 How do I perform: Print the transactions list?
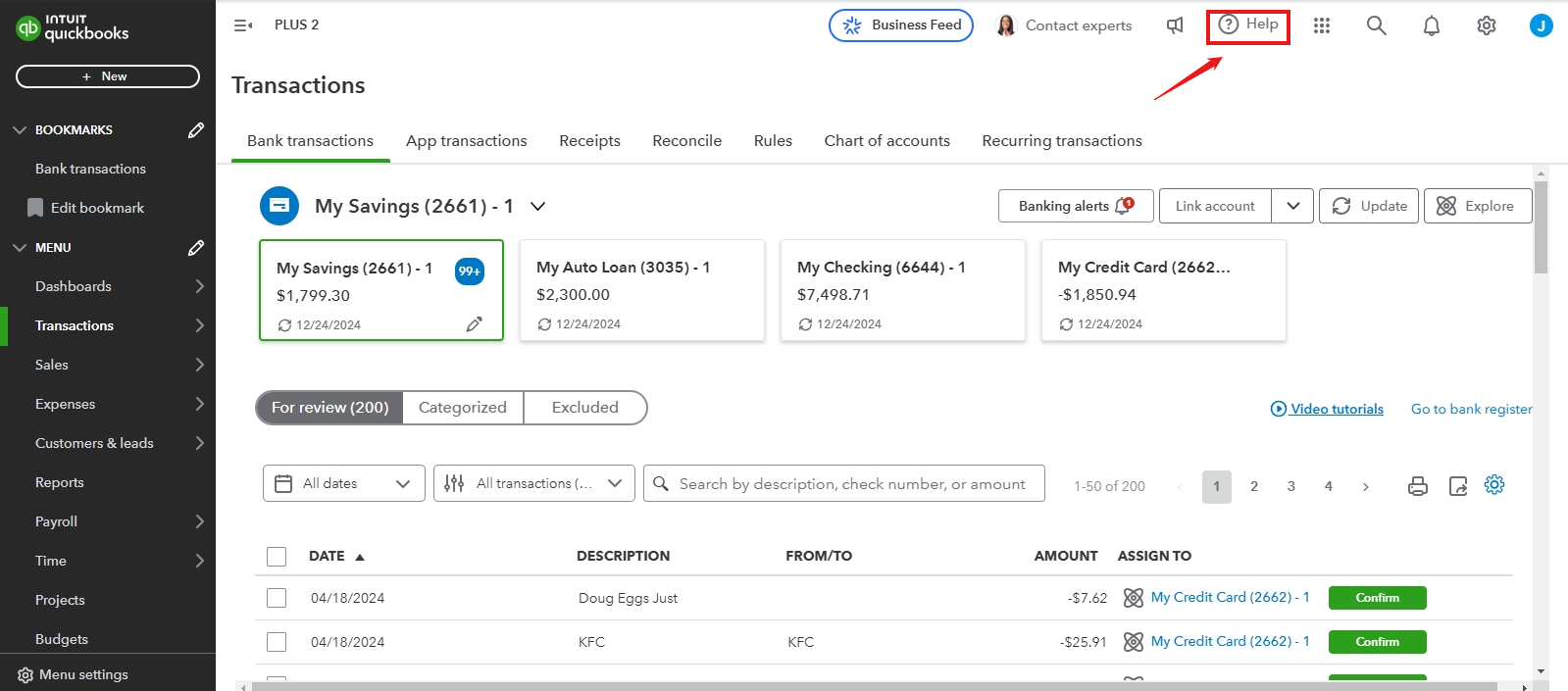coord(1418,486)
